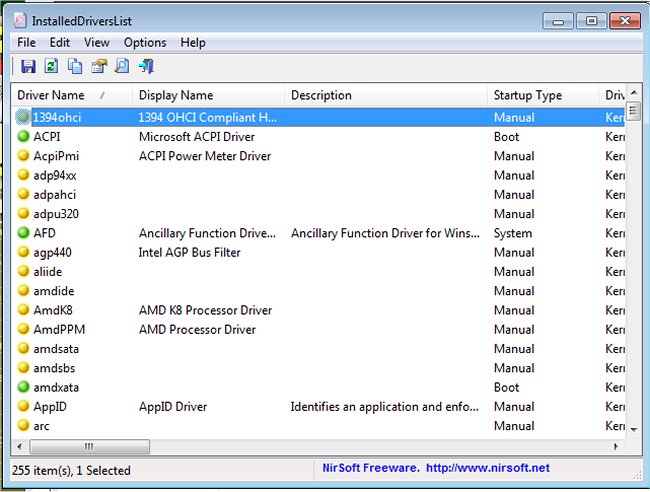Click the 'Boot' startup type for amdxata
Viewport: 650px width, 492px height.
coord(506,387)
